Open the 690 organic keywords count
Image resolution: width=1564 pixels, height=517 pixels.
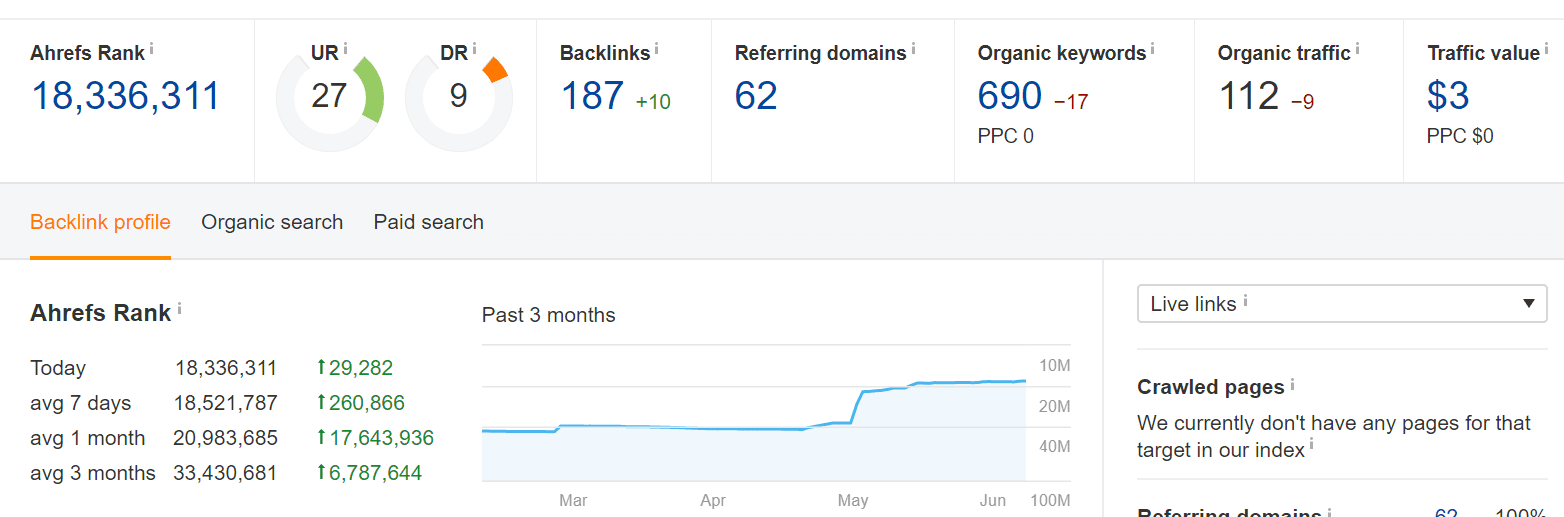point(1010,96)
